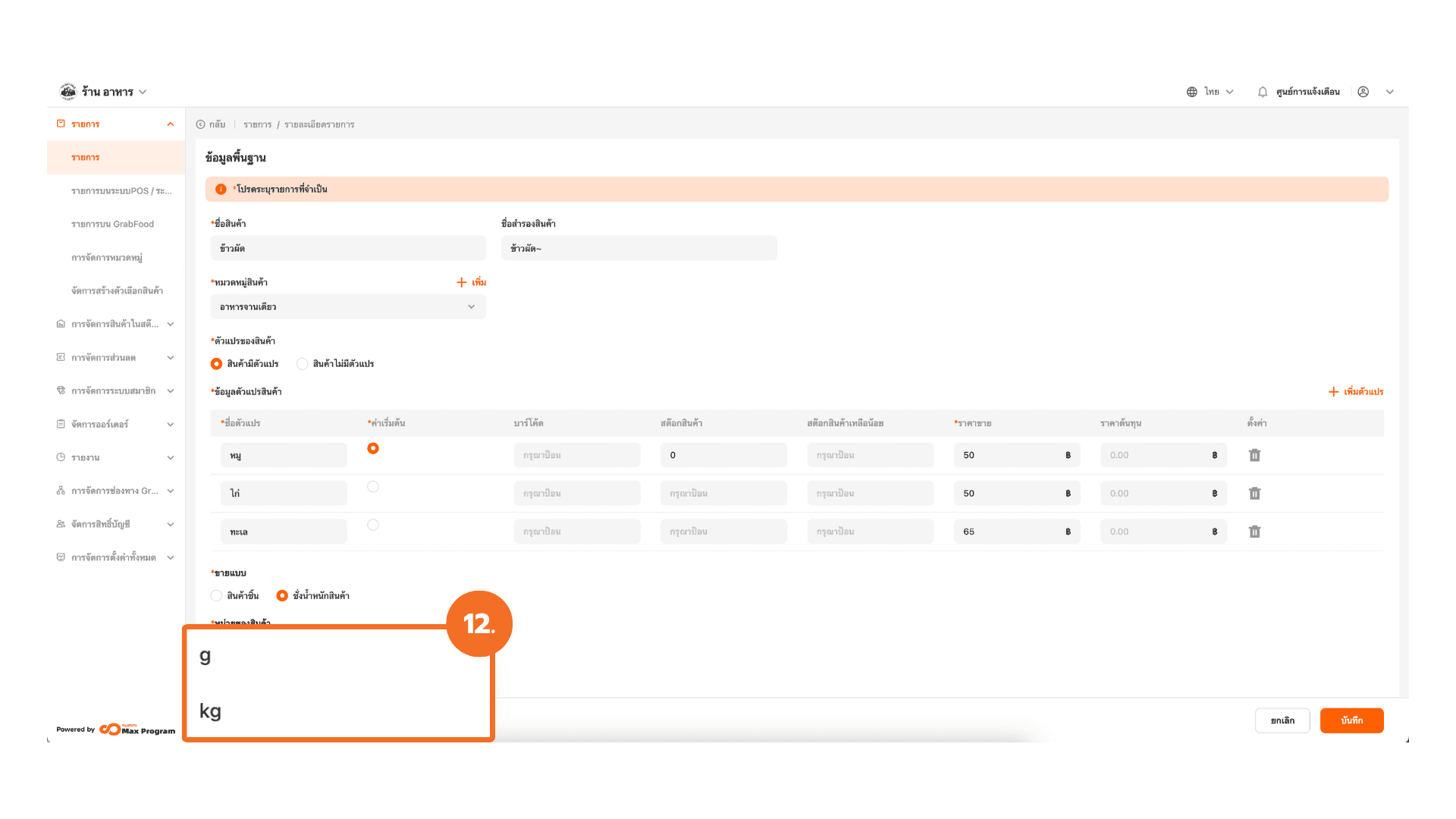The height and width of the screenshot is (819, 1456).
Task: Click the plus เพิ่มตัวแปร add variant icon
Action: coord(1333,391)
